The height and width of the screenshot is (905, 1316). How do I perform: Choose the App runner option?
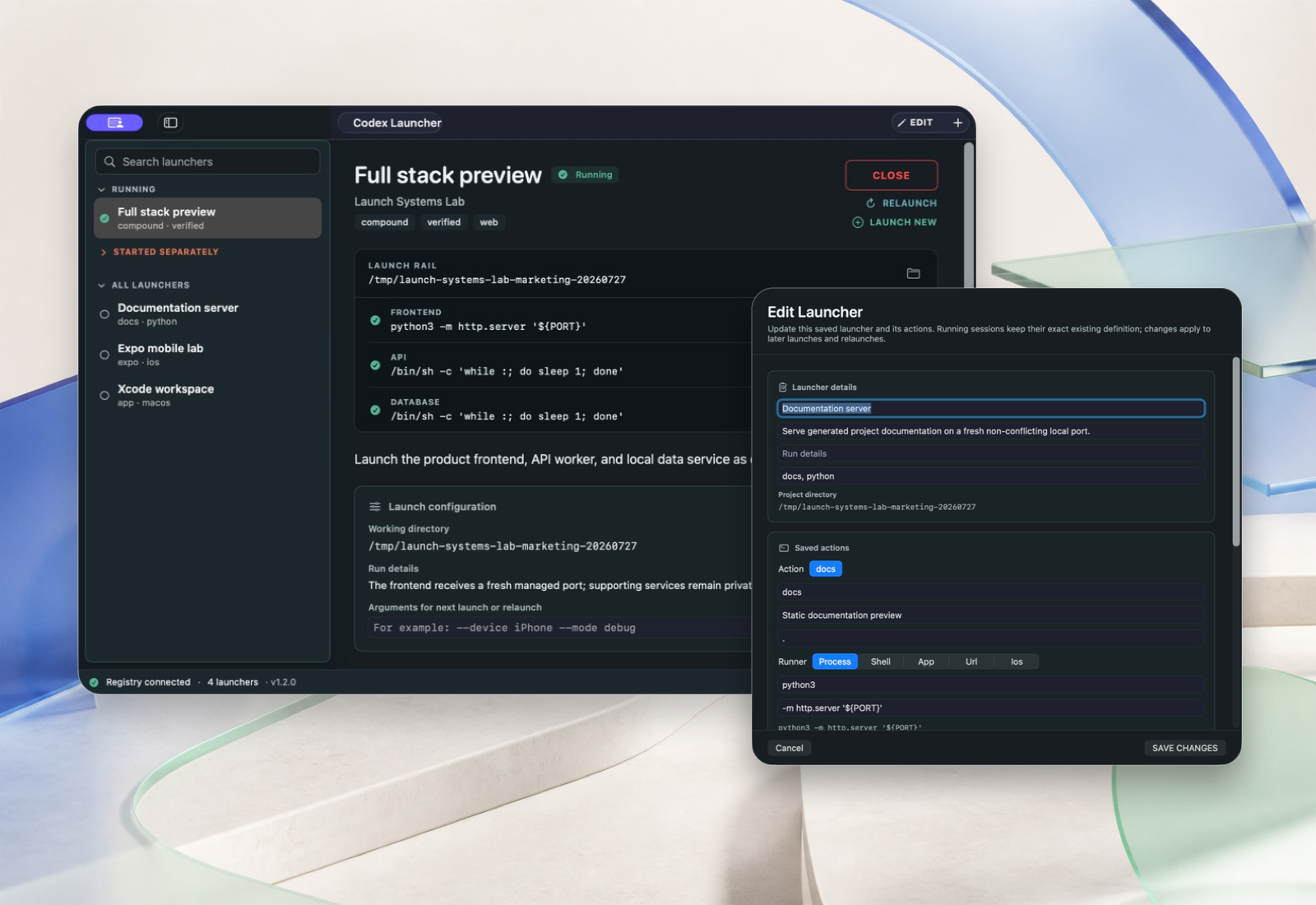tap(926, 661)
